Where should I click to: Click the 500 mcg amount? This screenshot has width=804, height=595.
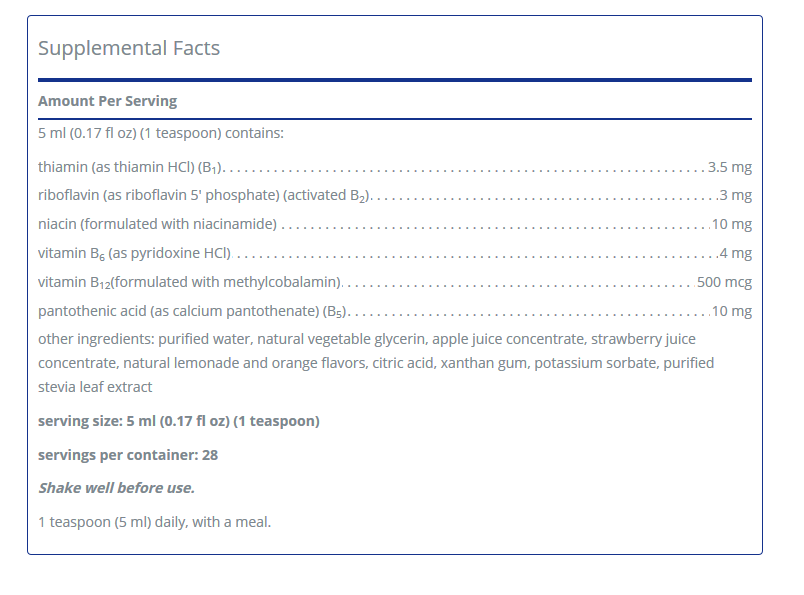pos(724,283)
